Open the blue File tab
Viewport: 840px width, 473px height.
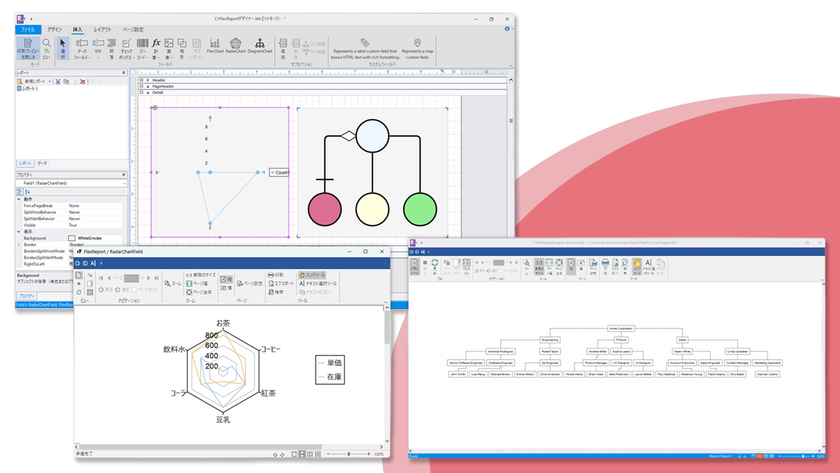[28, 29]
